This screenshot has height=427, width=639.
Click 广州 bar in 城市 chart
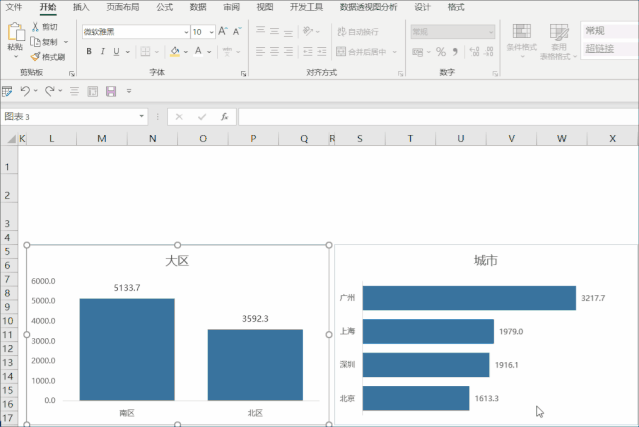(469, 298)
